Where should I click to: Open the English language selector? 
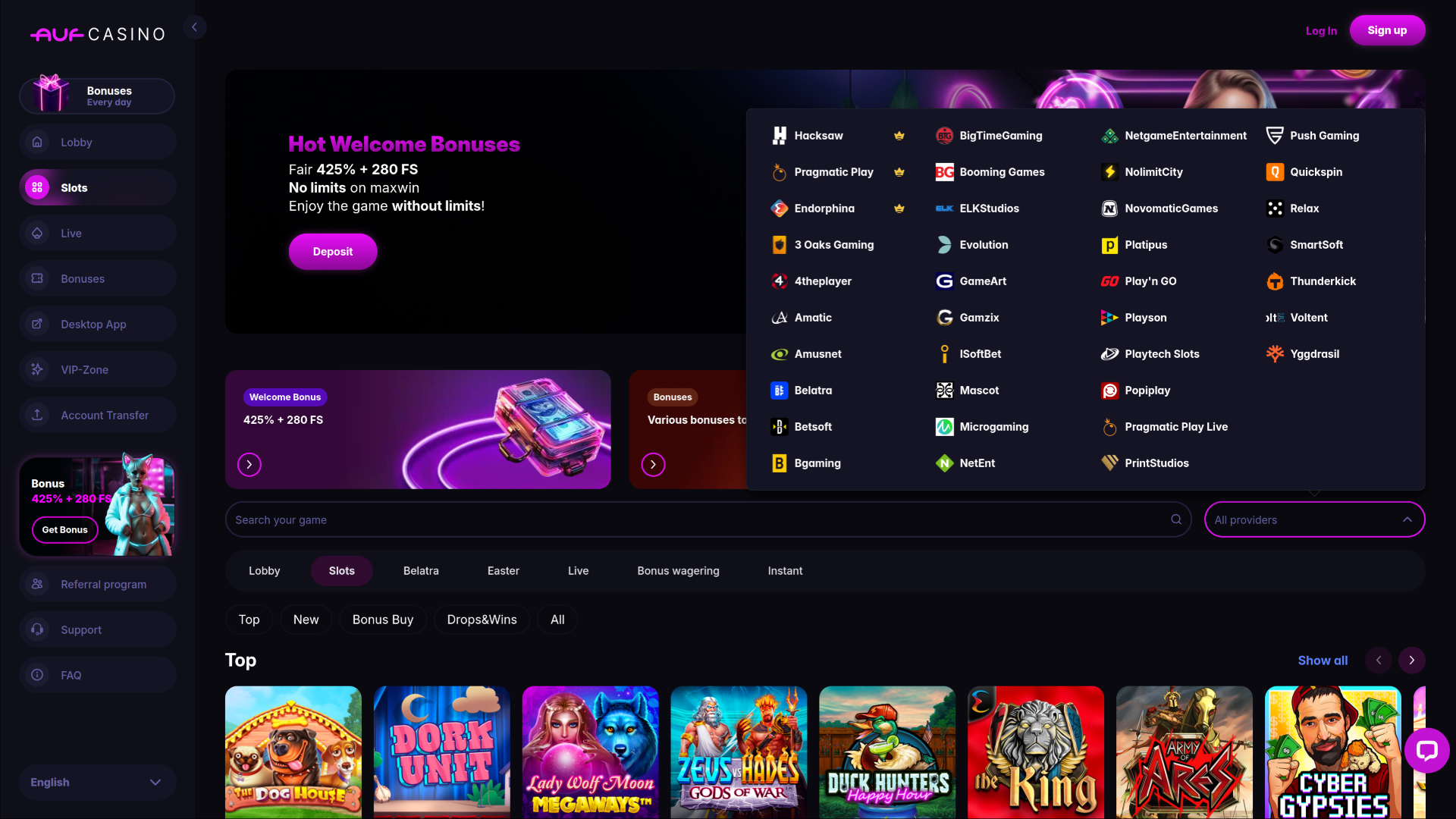[x=97, y=782]
